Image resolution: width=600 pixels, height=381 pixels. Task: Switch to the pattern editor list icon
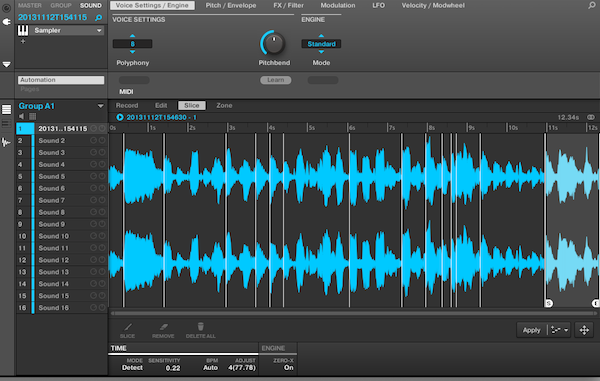tap(7, 109)
